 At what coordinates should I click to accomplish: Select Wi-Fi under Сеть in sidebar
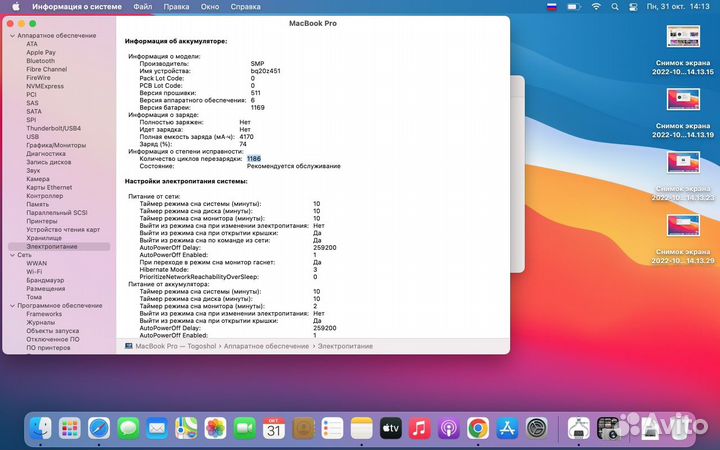coord(34,272)
